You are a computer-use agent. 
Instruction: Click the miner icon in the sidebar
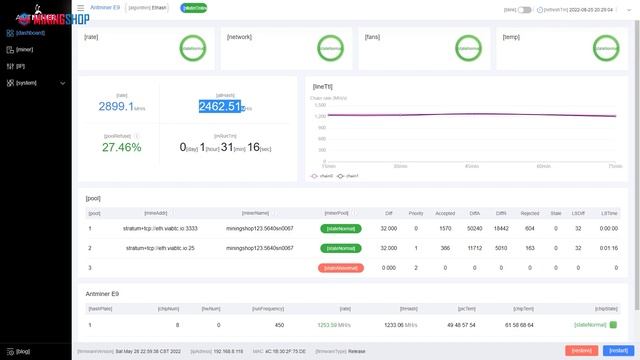pyautogui.click(x=10, y=50)
